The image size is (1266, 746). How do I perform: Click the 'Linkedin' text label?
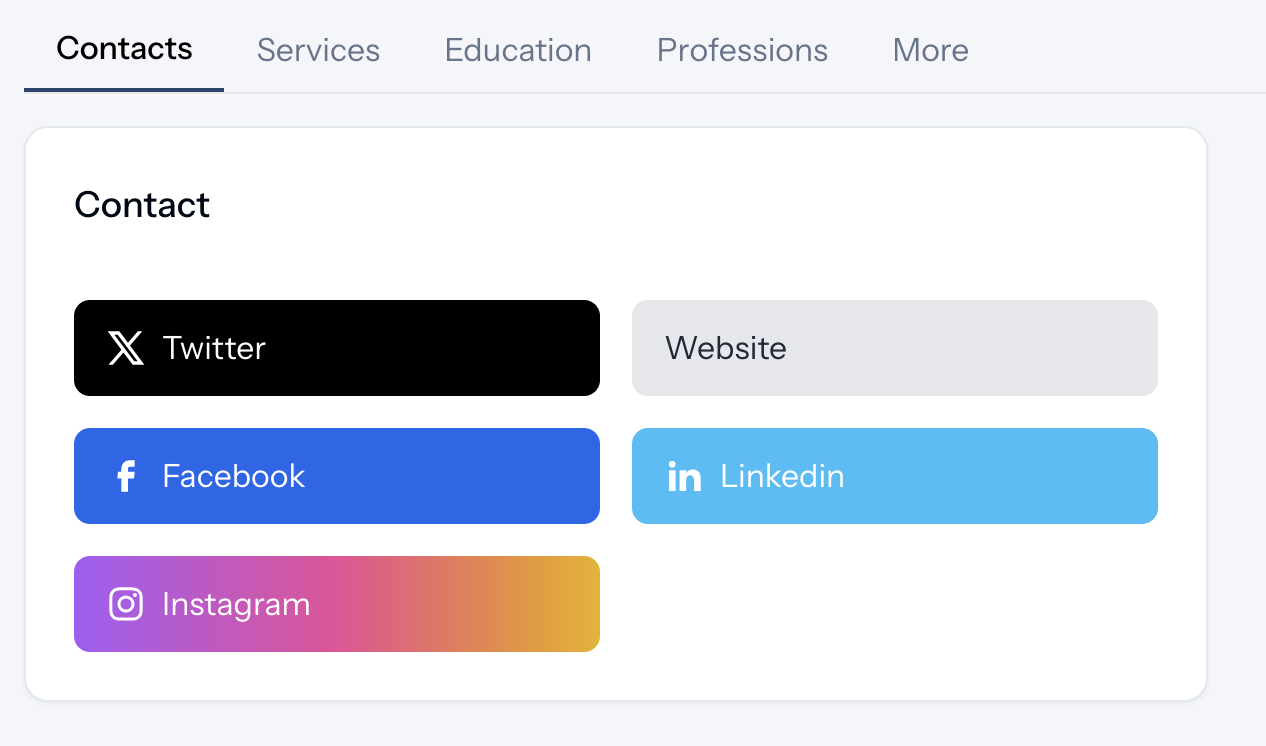pos(782,476)
